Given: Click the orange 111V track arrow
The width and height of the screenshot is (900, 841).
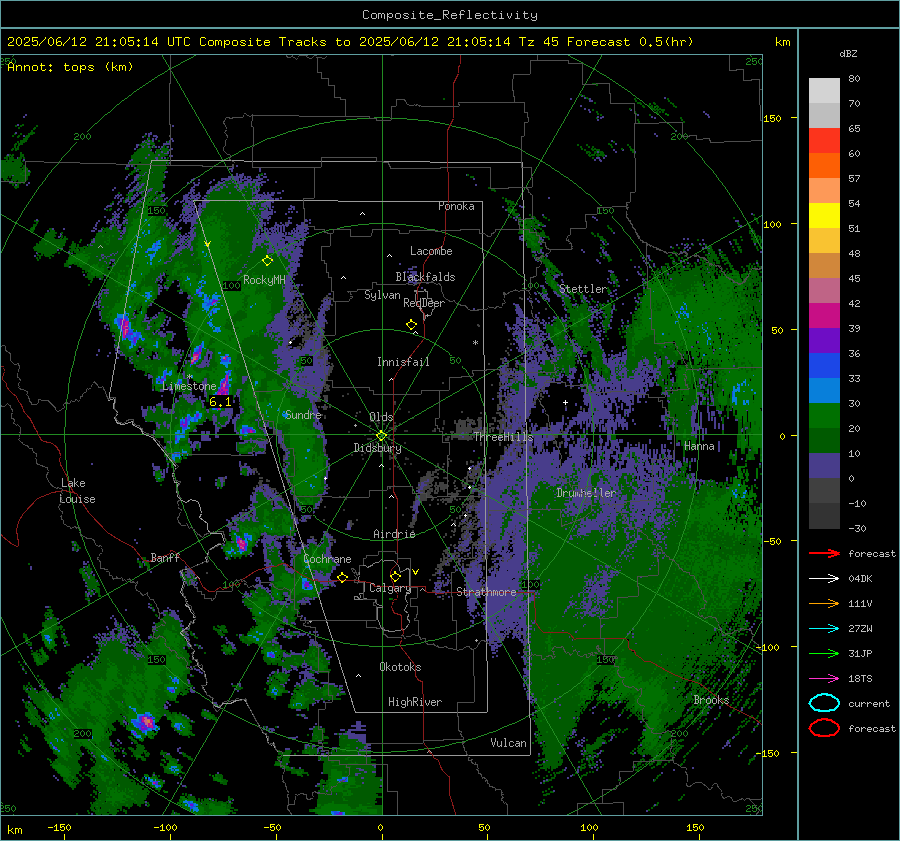Looking at the screenshot, I should [x=824, y=603].
